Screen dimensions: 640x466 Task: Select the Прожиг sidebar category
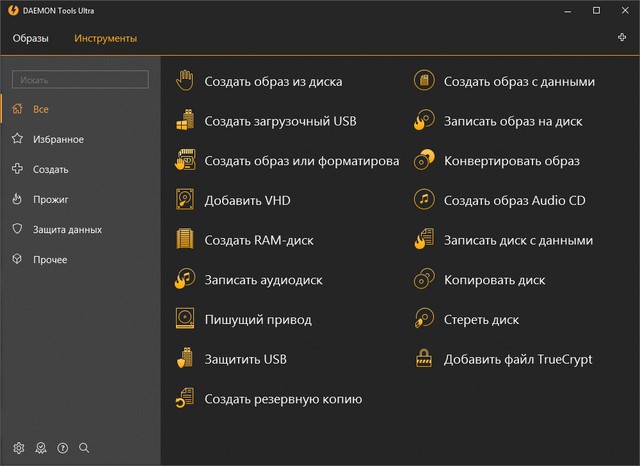click(x=50, y=199)
